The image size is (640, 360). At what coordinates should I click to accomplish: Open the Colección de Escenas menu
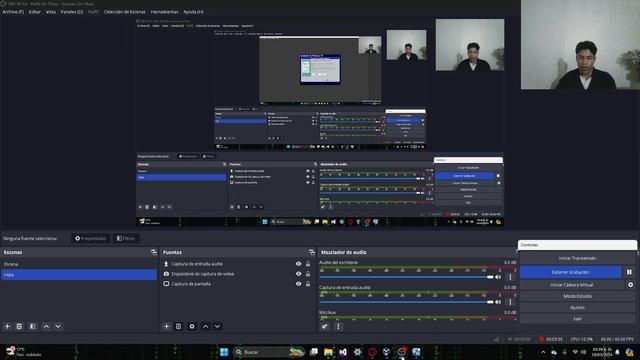[124, 12]
